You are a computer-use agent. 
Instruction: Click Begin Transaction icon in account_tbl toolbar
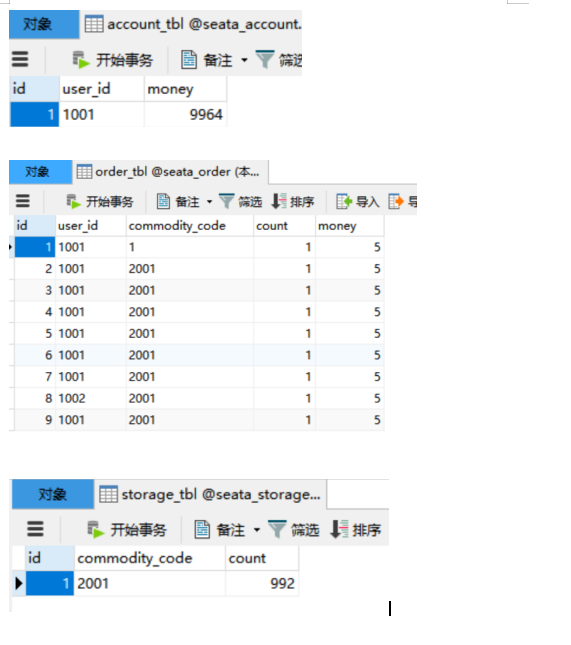click(x=81, y=60)
